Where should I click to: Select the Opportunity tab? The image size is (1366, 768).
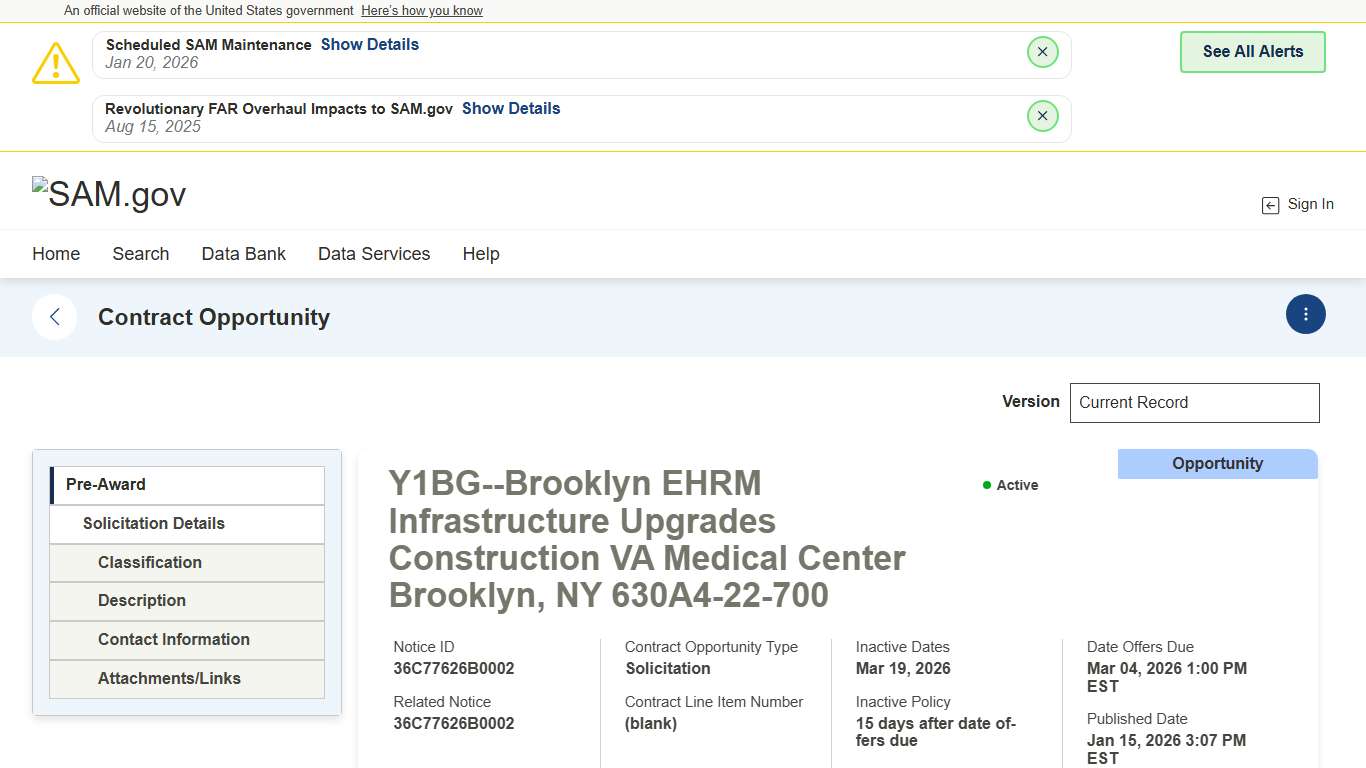click(x=1217, y=464)
